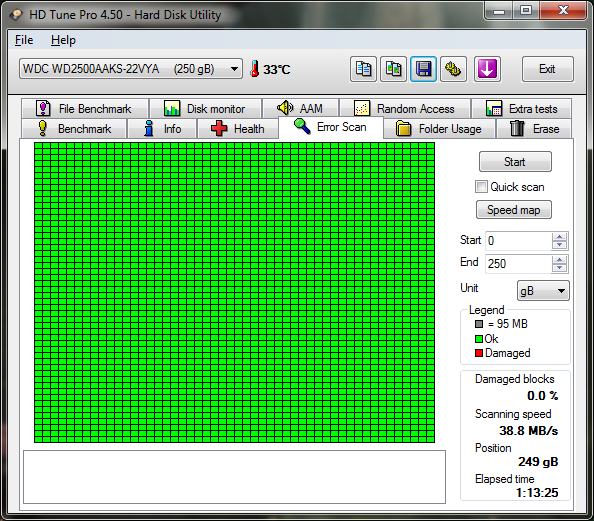Enable the Quick scan checkbox
Screen dimensions: 594x521
tap(481, 187)
